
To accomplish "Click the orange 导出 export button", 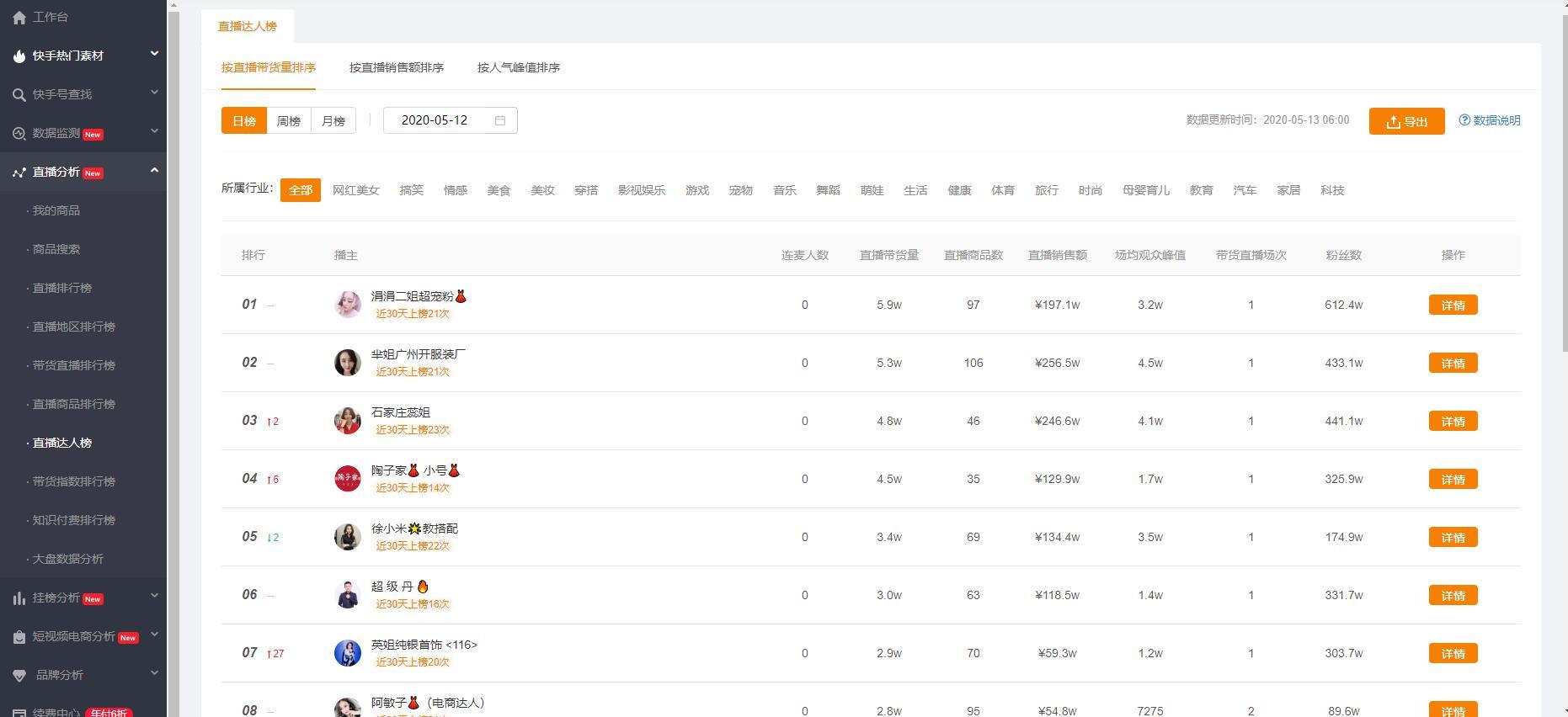I will click(x=1406, y=121).
